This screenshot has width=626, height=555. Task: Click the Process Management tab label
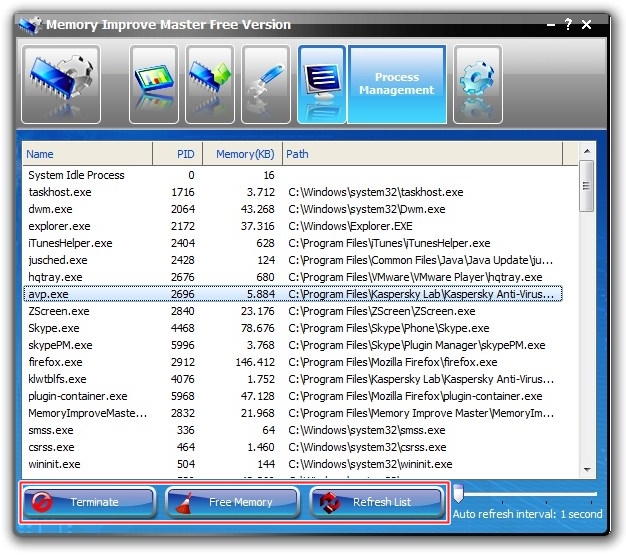[396, 83]
